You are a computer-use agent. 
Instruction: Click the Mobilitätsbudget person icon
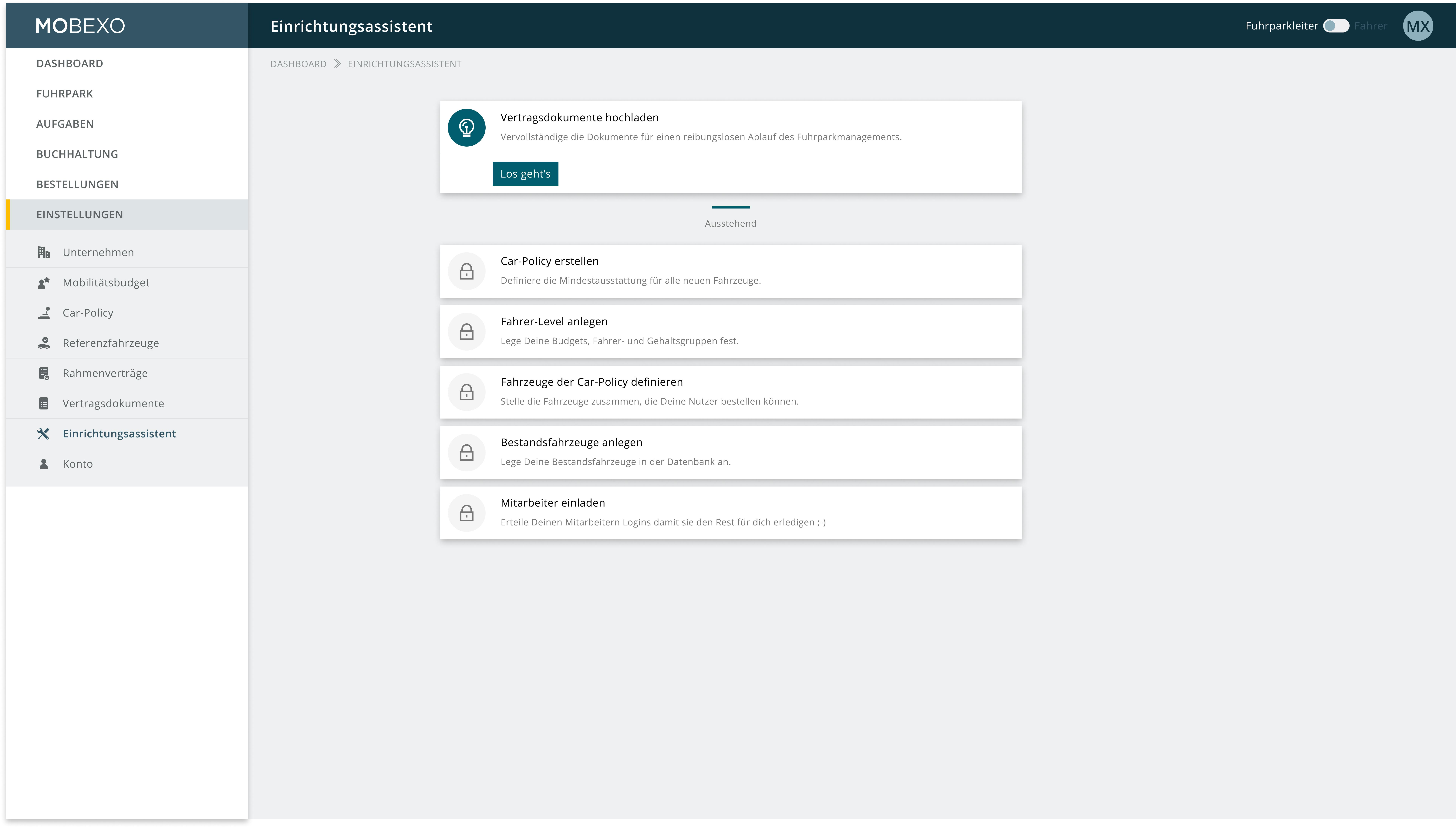click(x=43, y=282)
